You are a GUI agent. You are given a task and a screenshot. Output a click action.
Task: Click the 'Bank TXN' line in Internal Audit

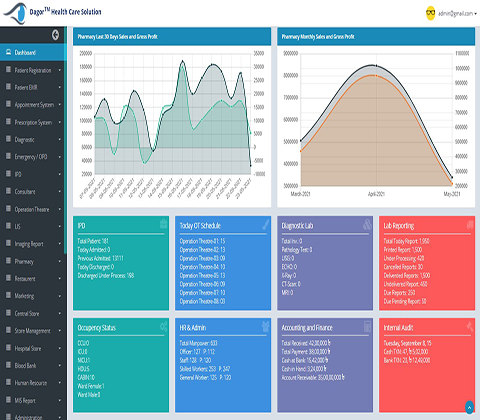407,360
